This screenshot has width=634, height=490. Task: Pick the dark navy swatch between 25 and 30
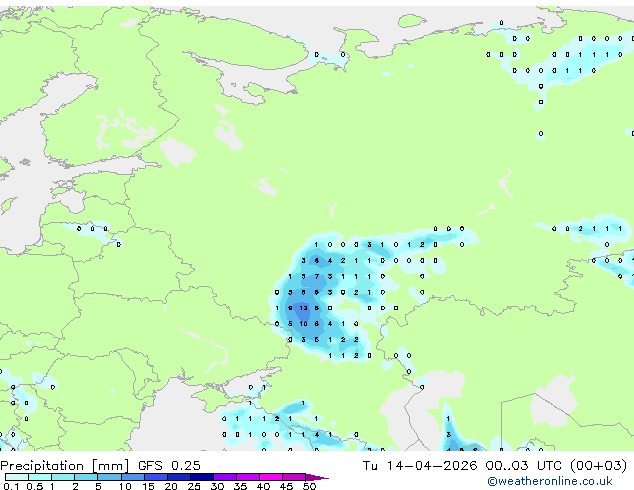pos(202,477)
